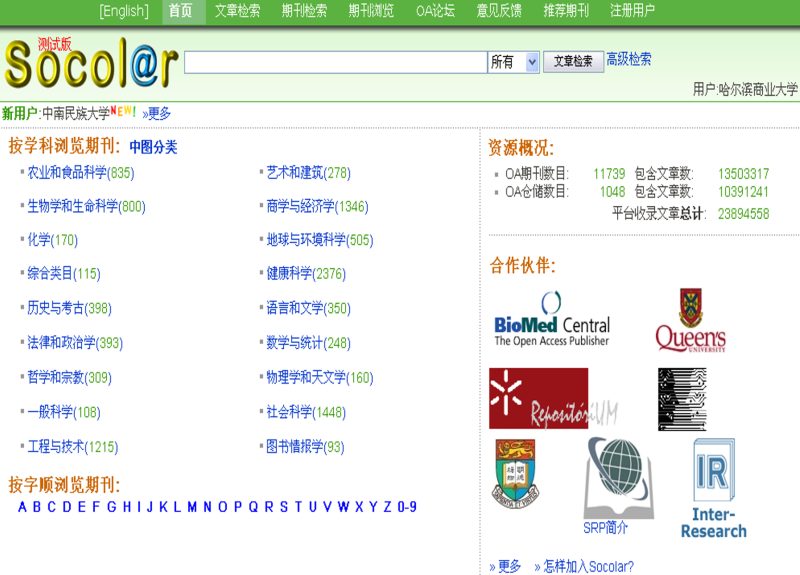Browse 语言和文学(350) journals
Image resolution: width=800 pixels, height=575 pixels.
pyautogui.click(x=309, y=308)
